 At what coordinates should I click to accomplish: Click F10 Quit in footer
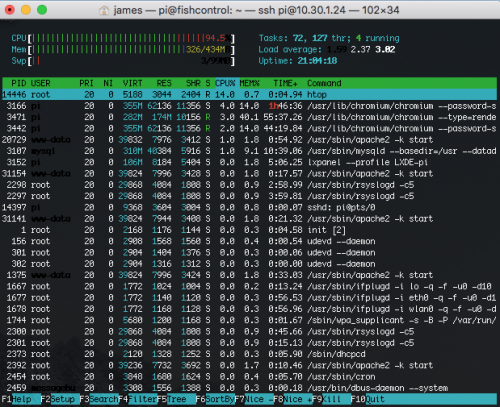click(x=368, y=399)
